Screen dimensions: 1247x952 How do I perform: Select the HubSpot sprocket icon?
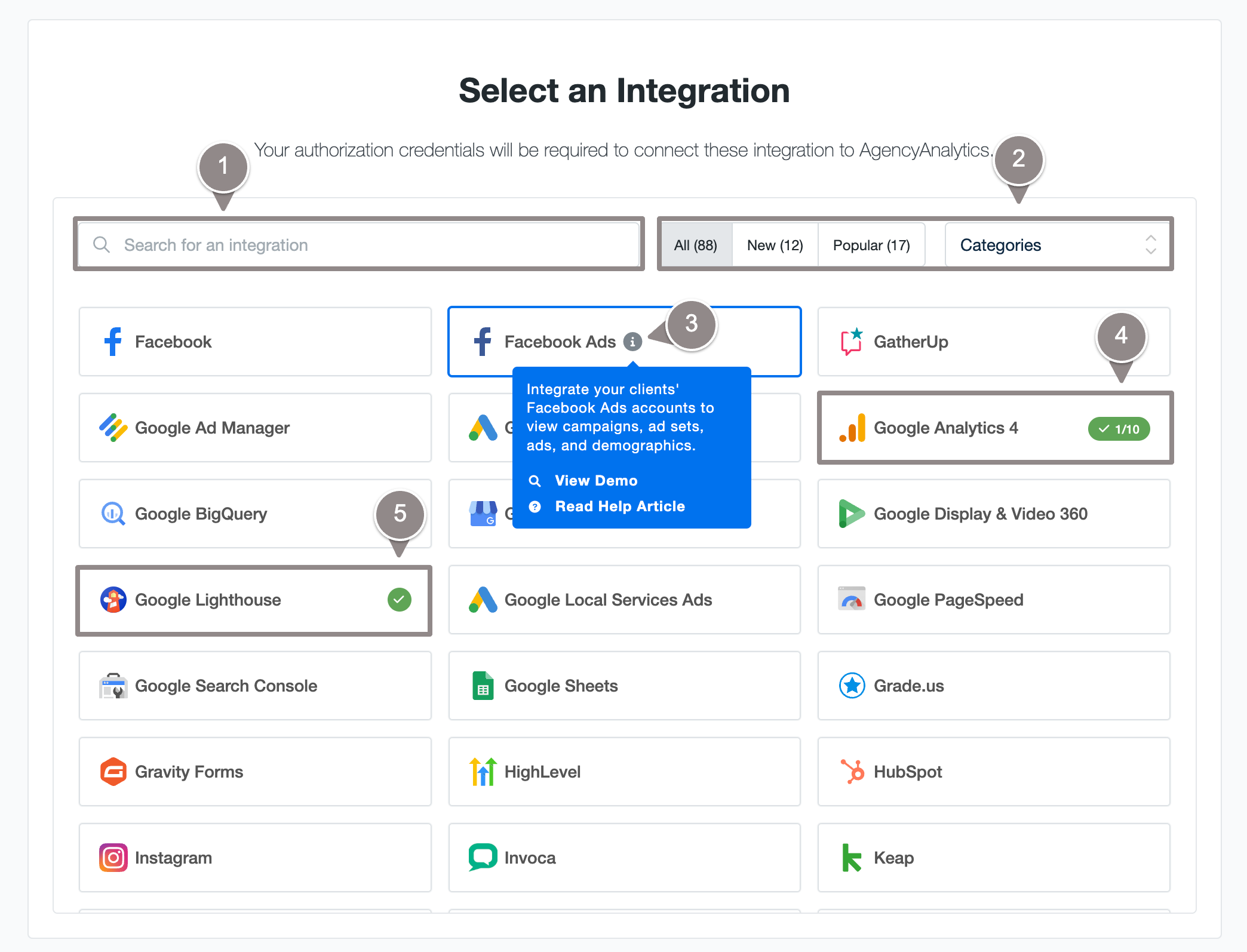coord(852,772)
